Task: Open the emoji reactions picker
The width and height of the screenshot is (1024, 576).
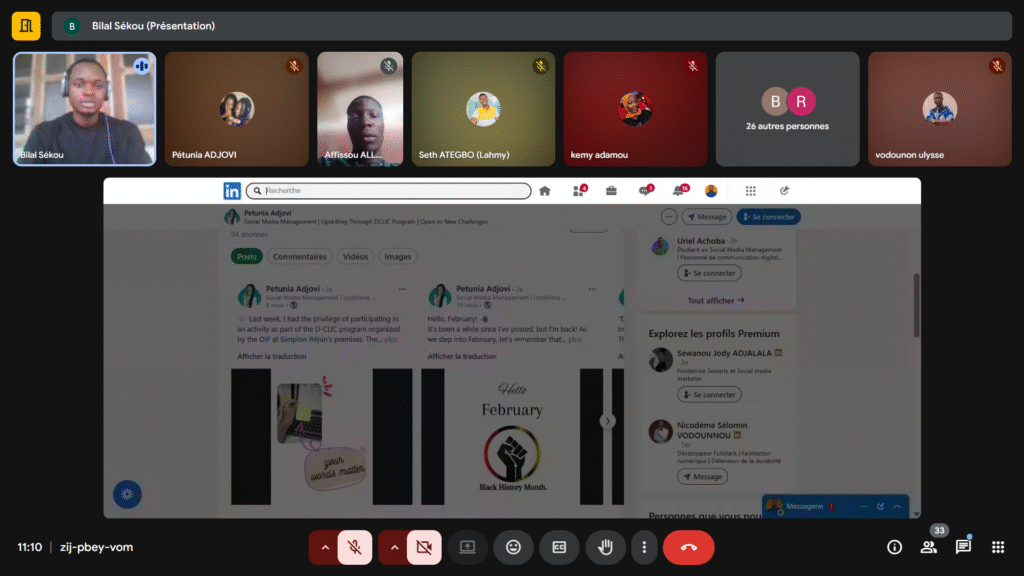Action: point(513,547)
